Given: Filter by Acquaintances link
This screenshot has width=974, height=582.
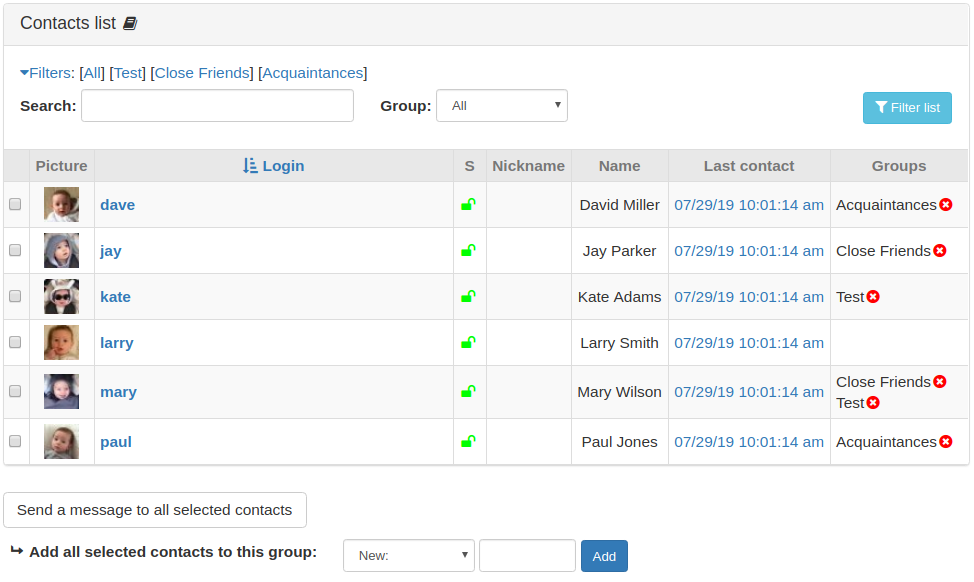Looking at the screenshot, I should tap(312, 73).
